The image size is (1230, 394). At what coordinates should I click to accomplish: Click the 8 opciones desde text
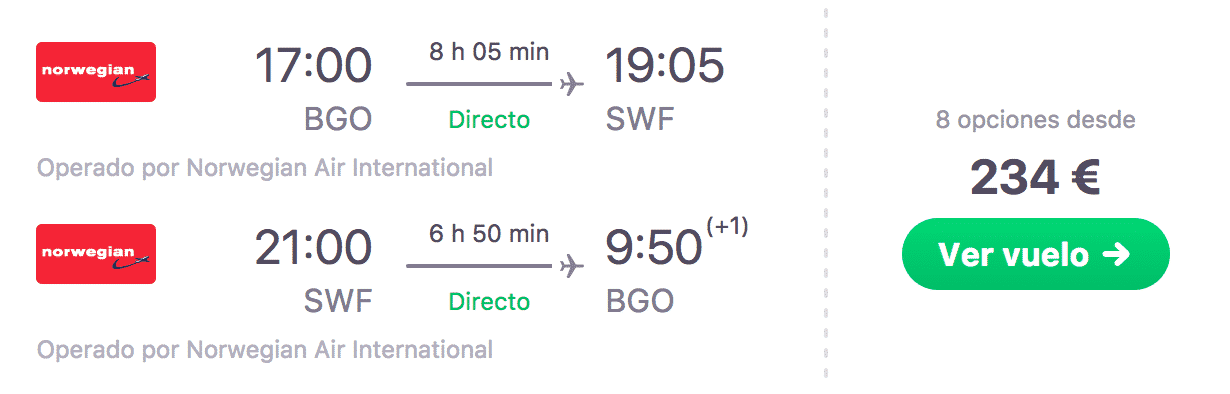[x=1036, y=120]
